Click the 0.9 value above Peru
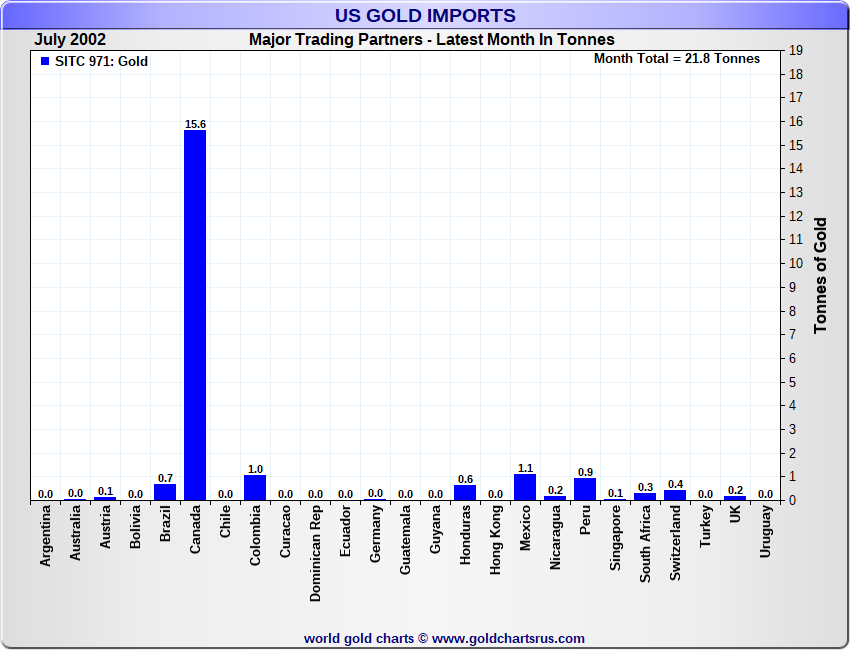This screenshot has height=650, width=850. click(585, 472)
